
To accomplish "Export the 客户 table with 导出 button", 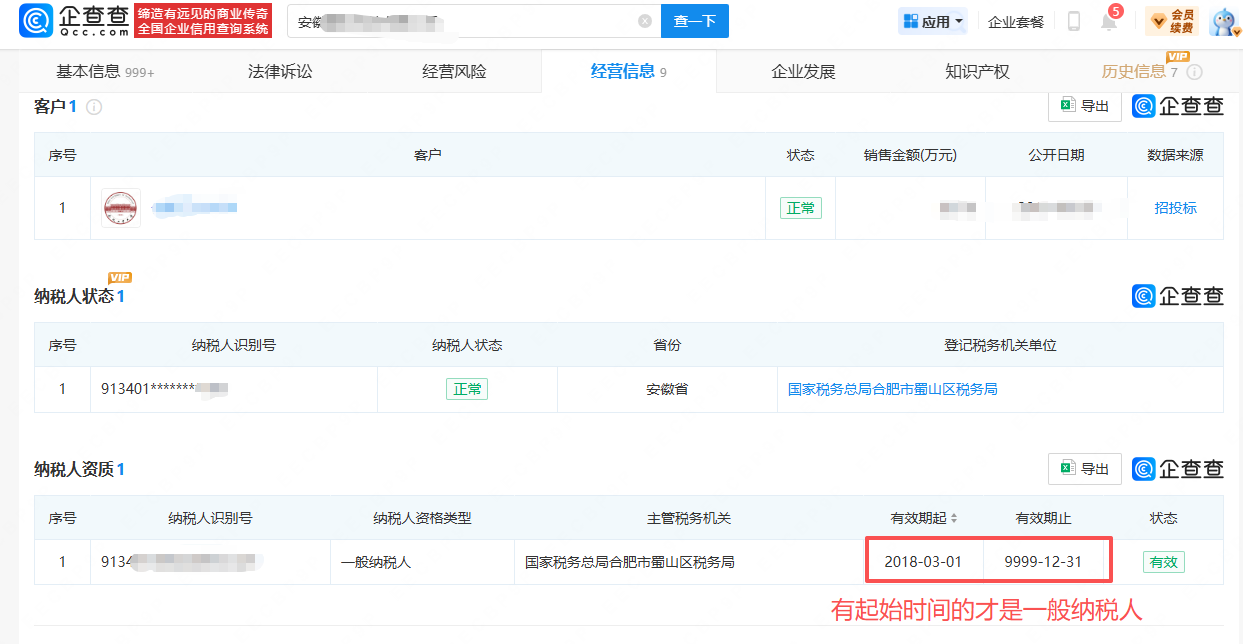I will (1085, 106).
